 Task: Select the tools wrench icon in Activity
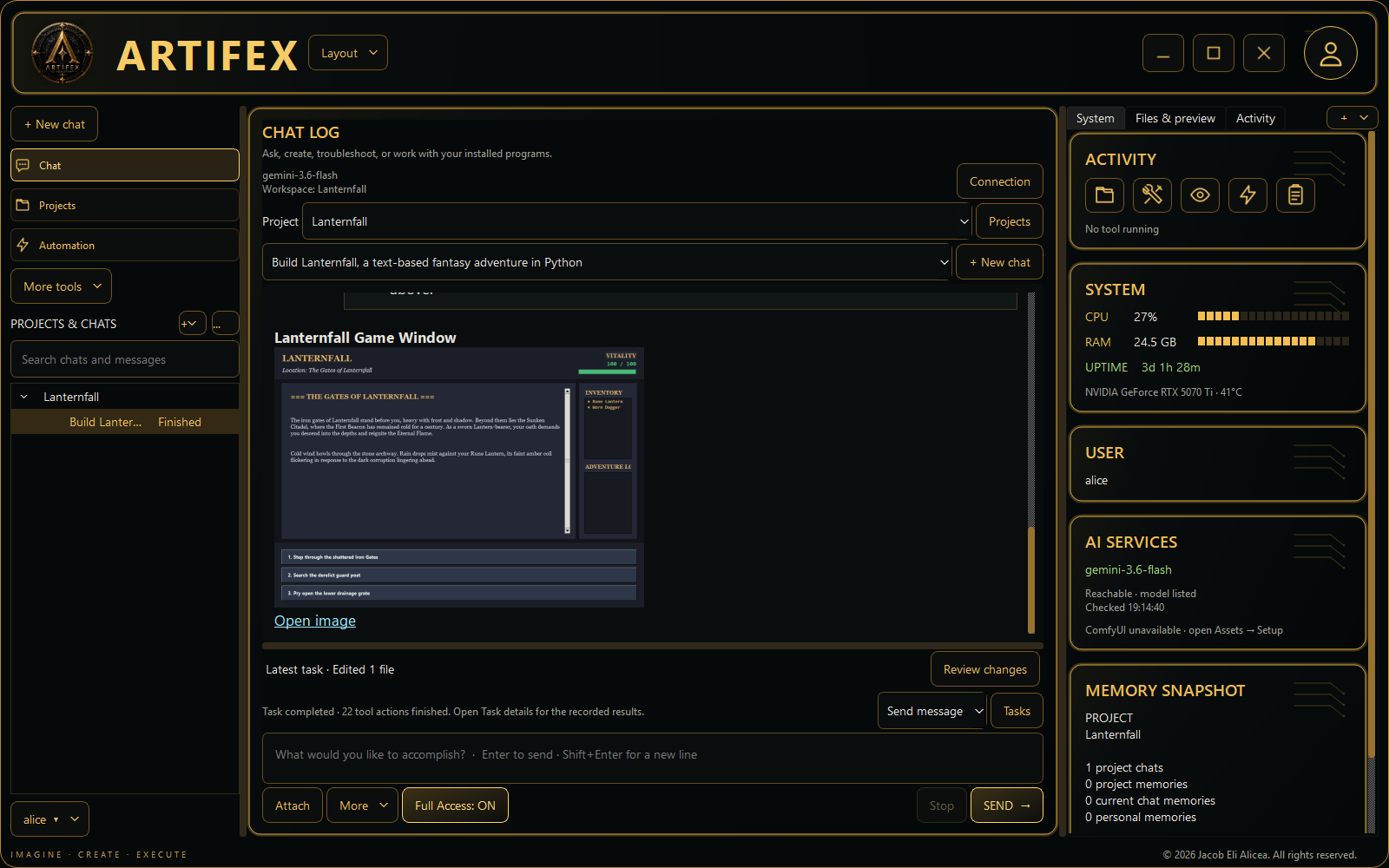[x=1152, y=195]
